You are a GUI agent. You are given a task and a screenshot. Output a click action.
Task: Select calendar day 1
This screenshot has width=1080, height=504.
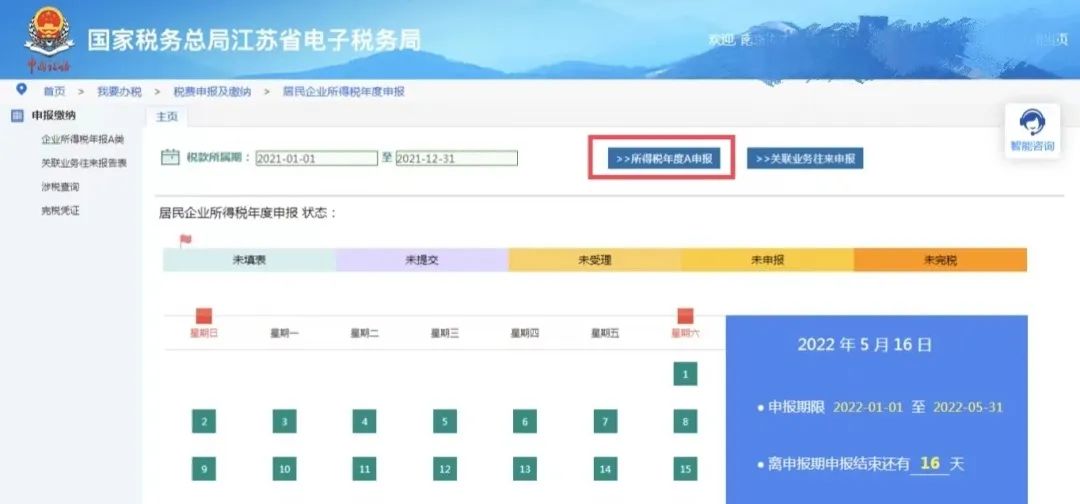(x=685, y=374)
